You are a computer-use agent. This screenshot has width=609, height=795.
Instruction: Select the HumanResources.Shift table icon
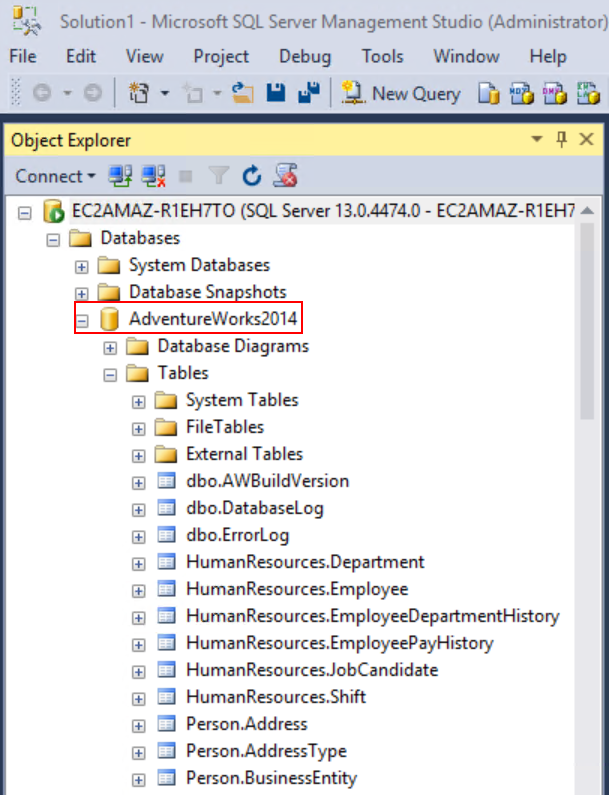(166, 697)
